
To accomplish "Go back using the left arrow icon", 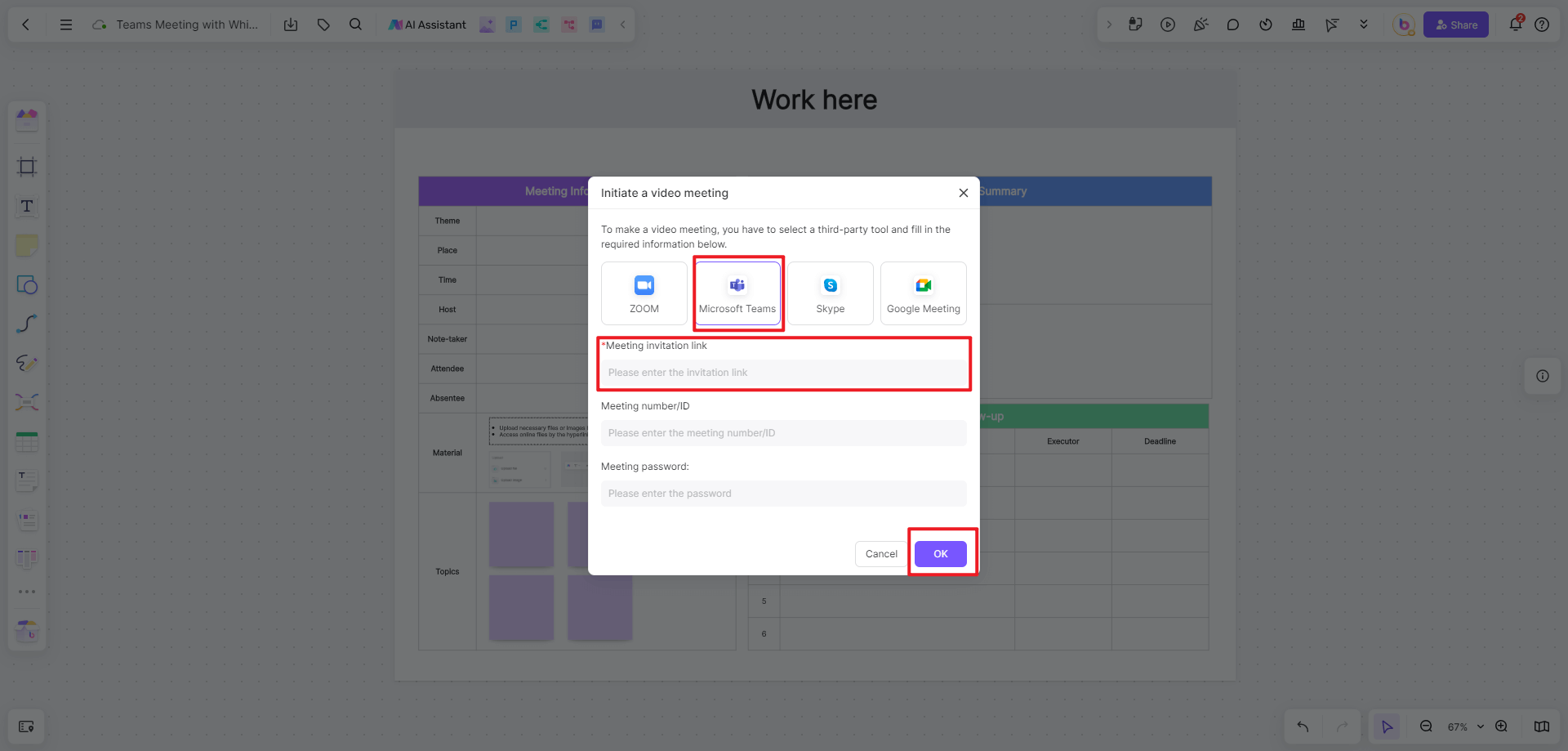I will click(26, 25).
